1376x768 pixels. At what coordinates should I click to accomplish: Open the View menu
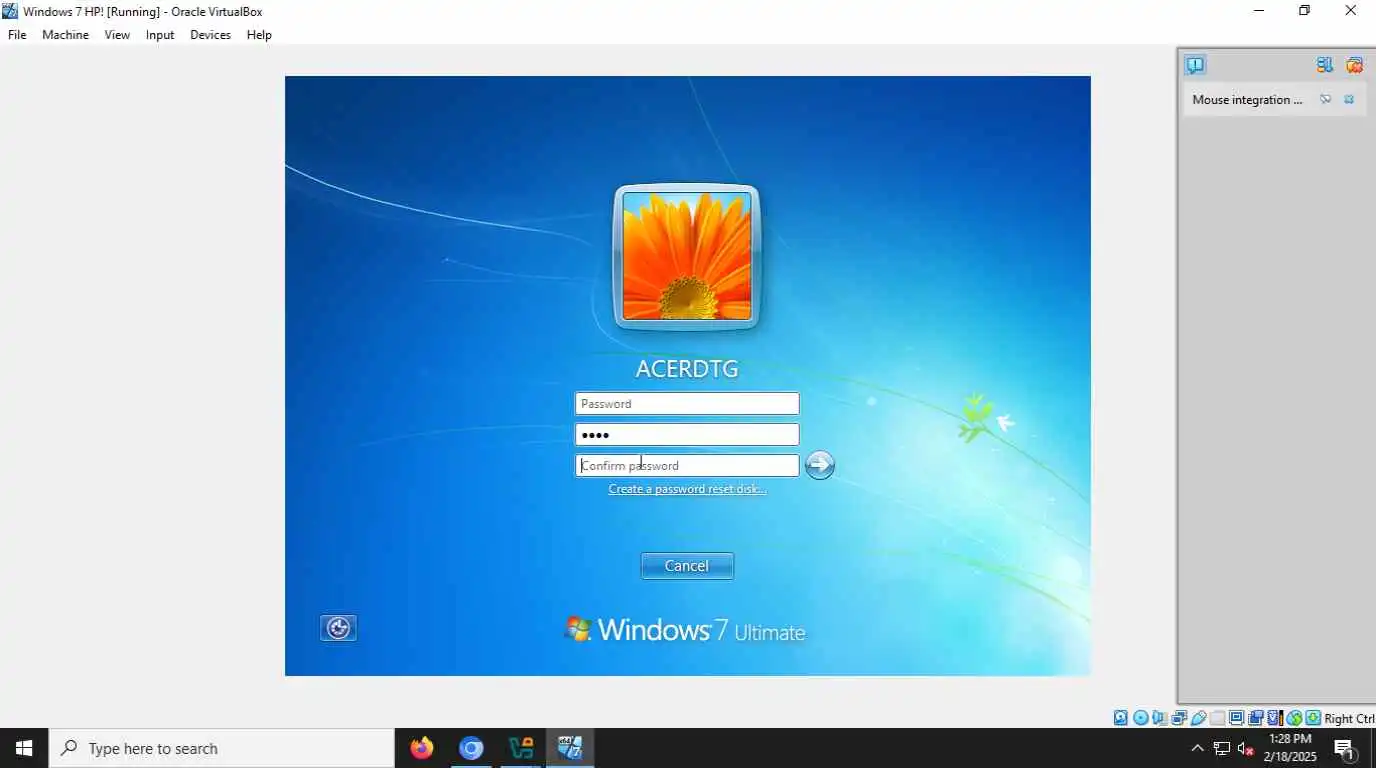pos(117,35)
